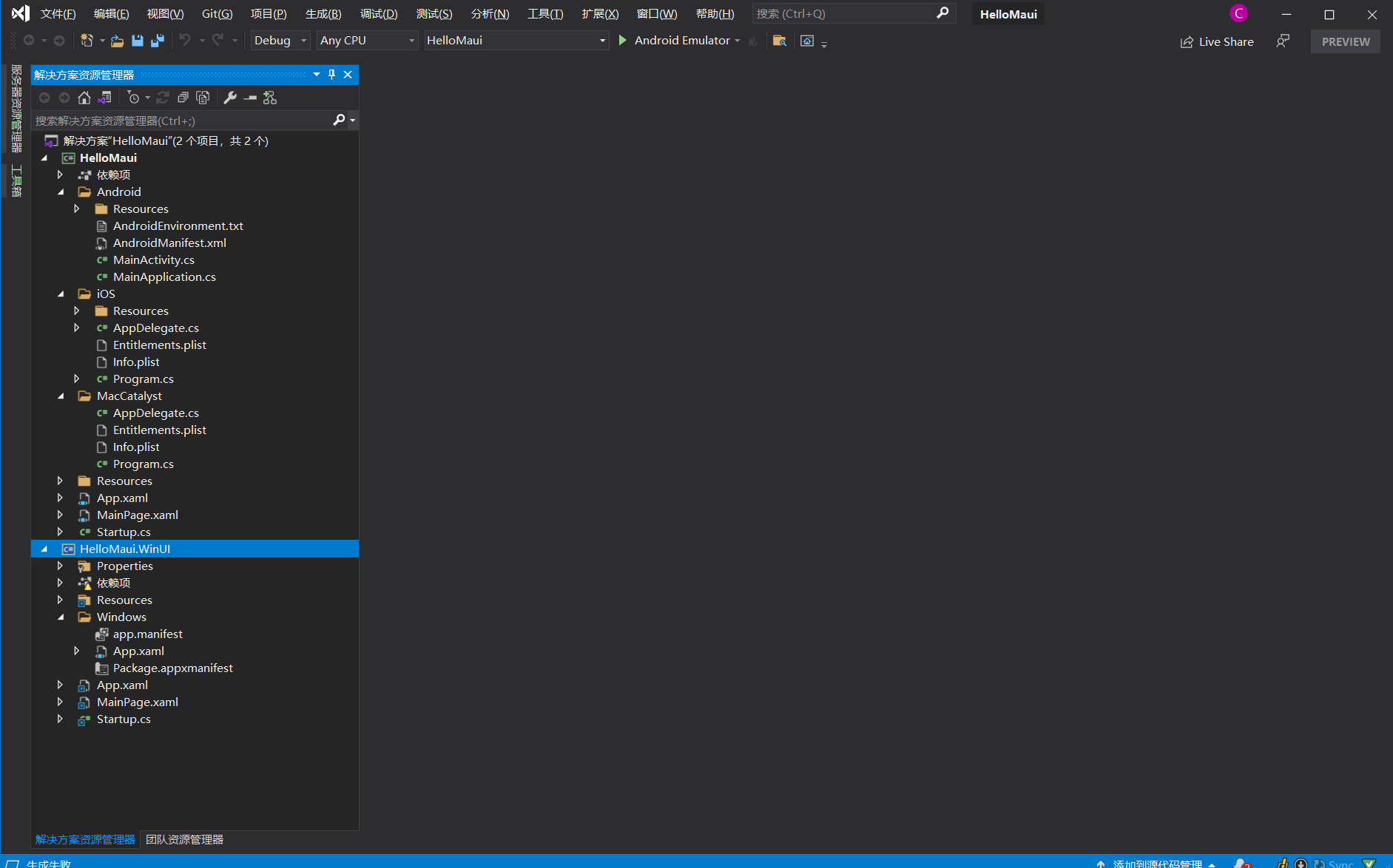Click the account avatar icon
Image resolution: width=1393 pixels, height=868 pixels.
(1239, 13)
